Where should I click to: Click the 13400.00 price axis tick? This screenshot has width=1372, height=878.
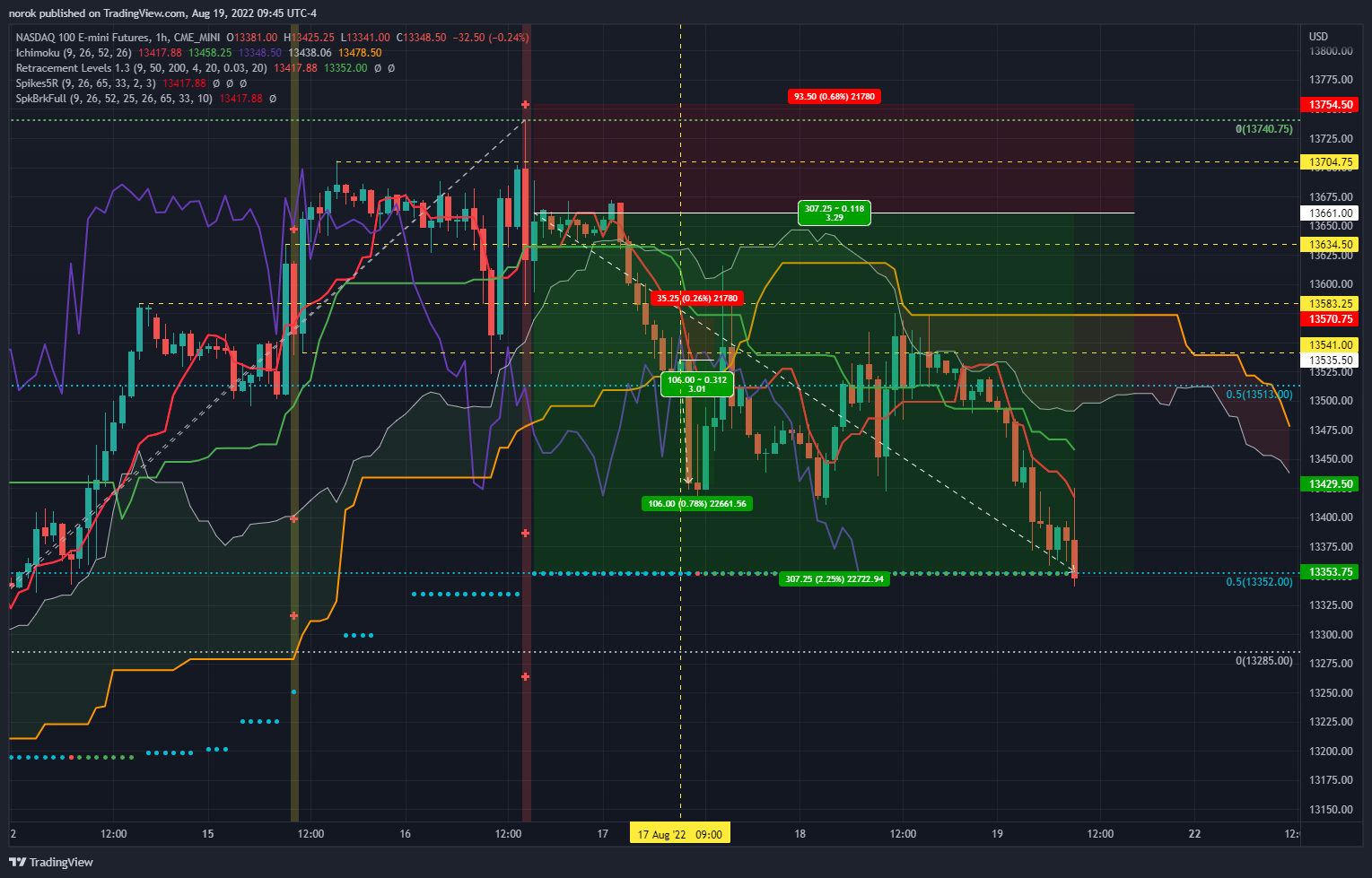(x=1331, y=517)
